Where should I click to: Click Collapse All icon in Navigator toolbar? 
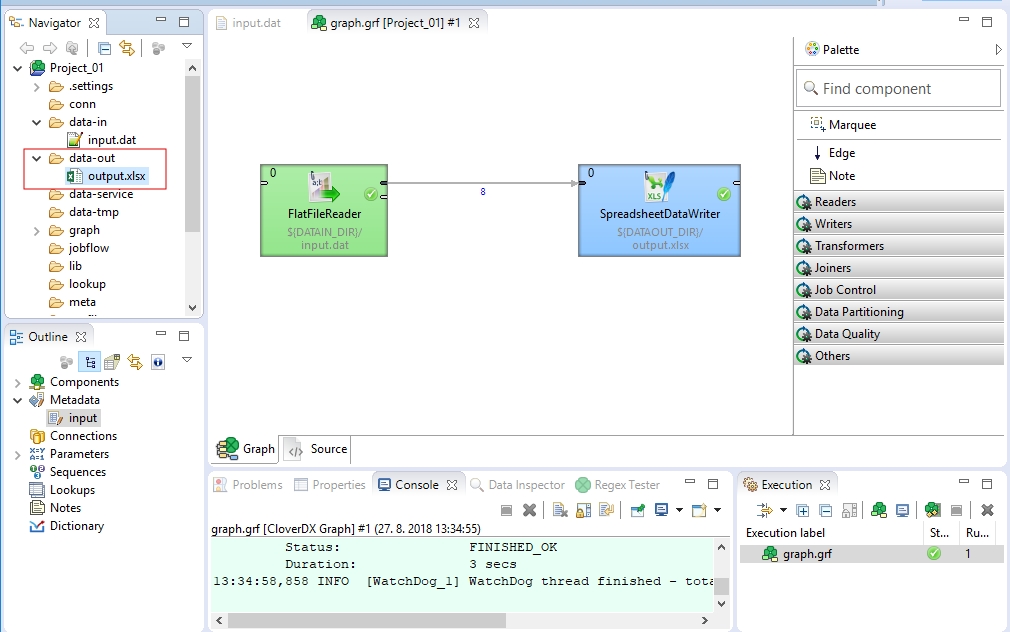[x=104, y=48]
